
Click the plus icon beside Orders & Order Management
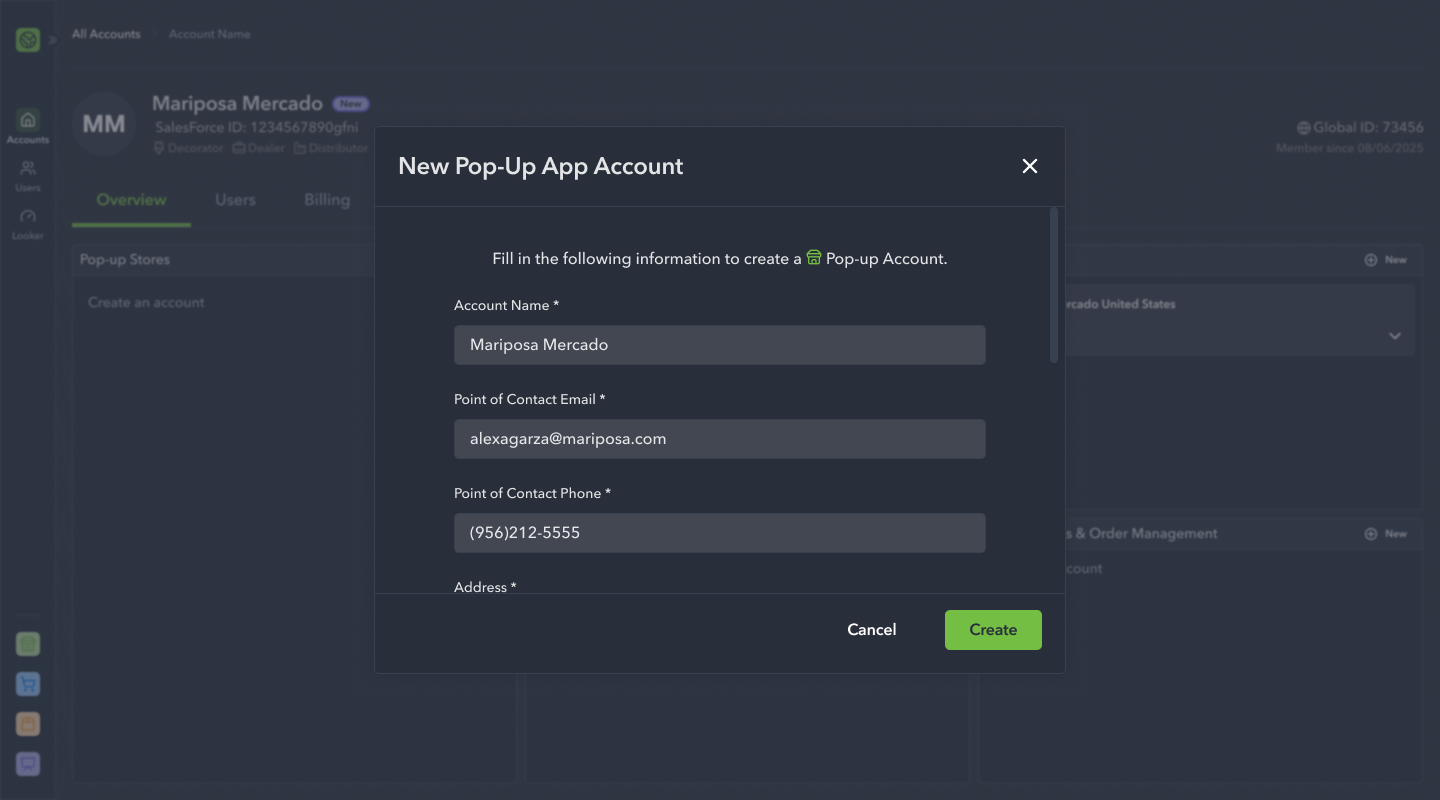(1371, 533)
